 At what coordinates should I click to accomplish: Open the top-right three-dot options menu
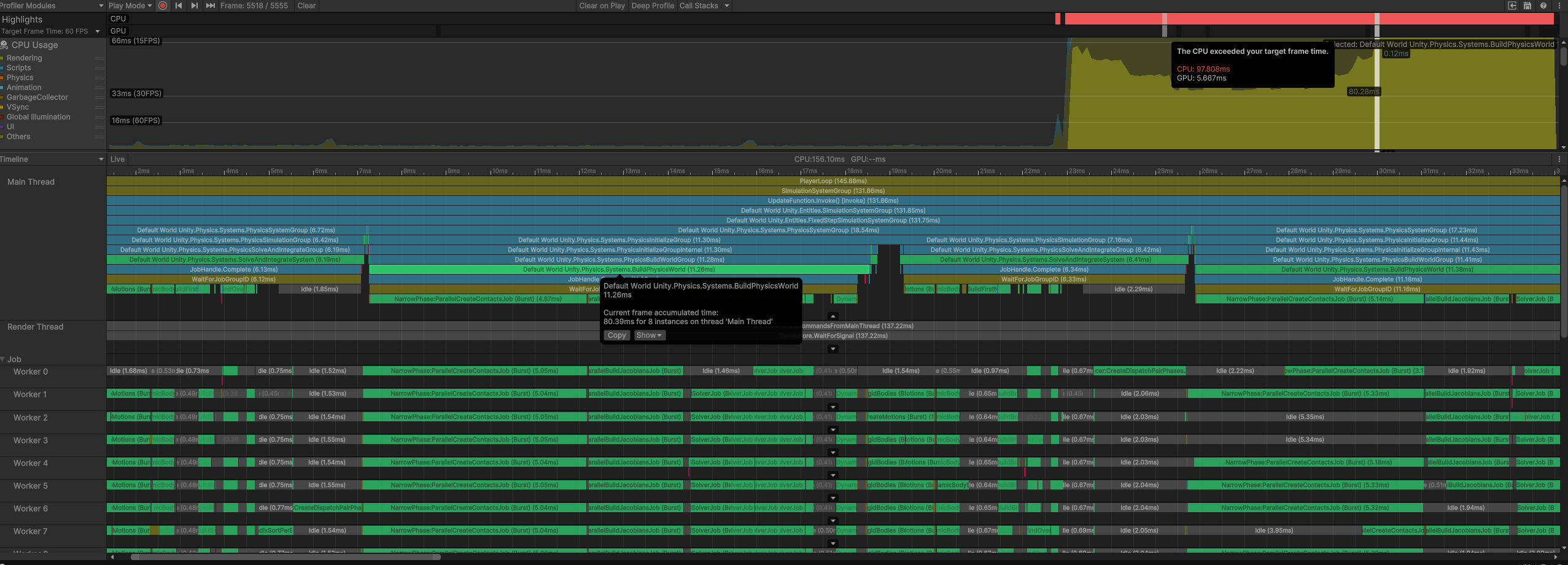point(1559,6)
